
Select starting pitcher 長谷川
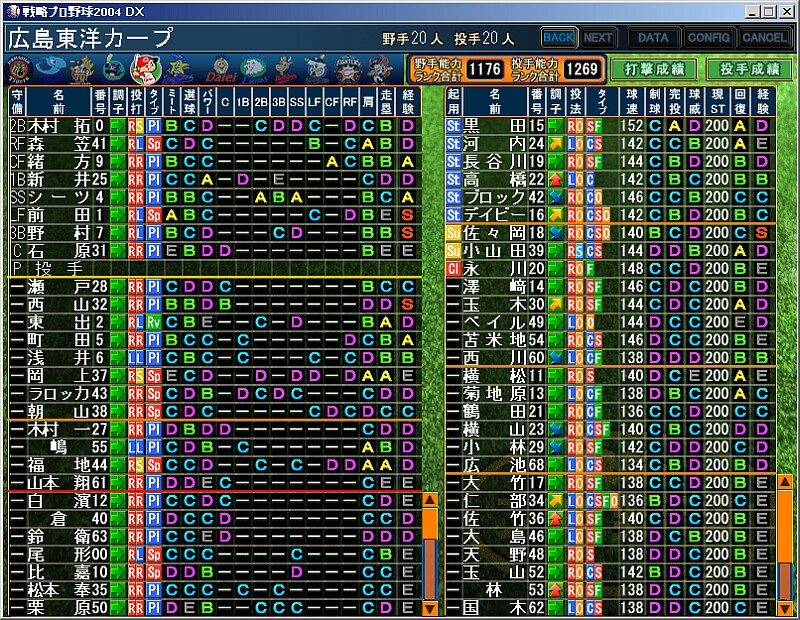(x=611, y=162)
